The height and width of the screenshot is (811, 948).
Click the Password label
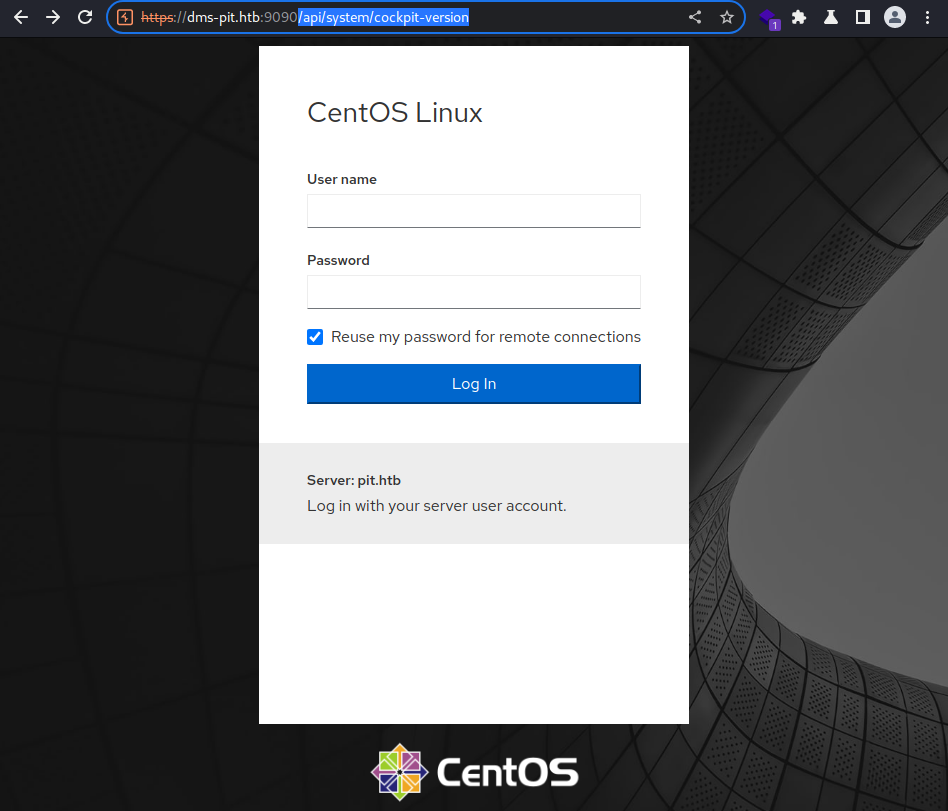click(338, 260)
